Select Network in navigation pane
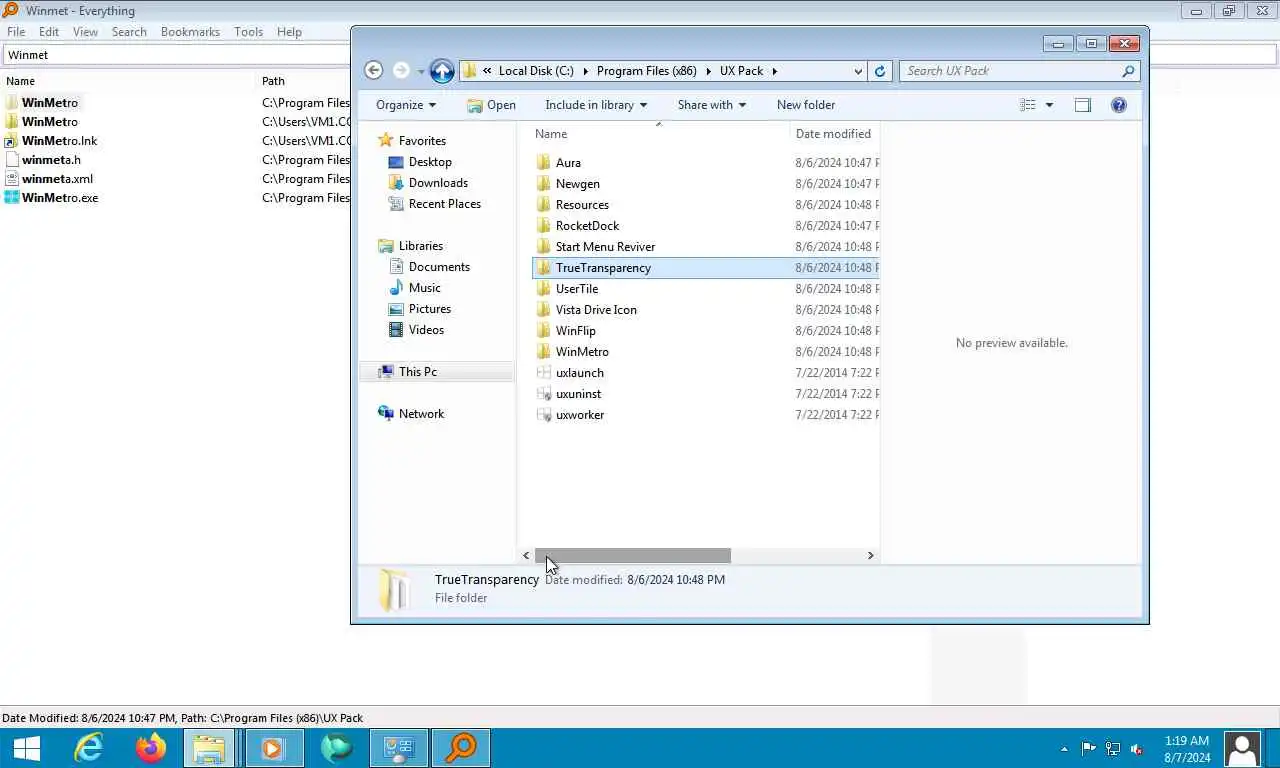Viewport: 1280px width, 768px height. click(421, 414)
